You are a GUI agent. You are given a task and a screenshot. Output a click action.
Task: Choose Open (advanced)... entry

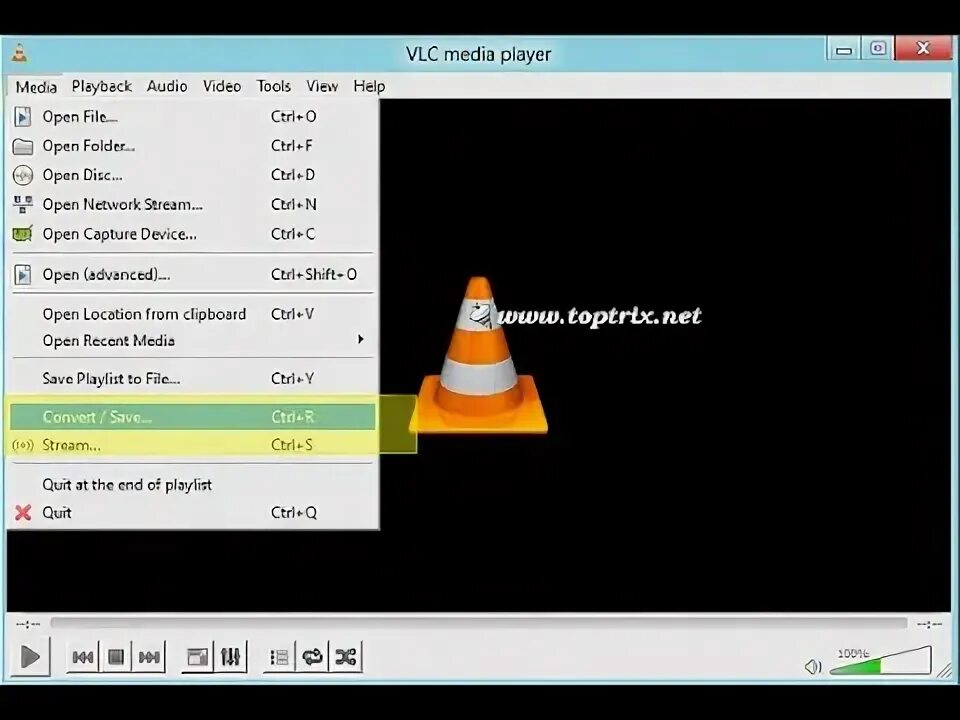click(193, 274)
